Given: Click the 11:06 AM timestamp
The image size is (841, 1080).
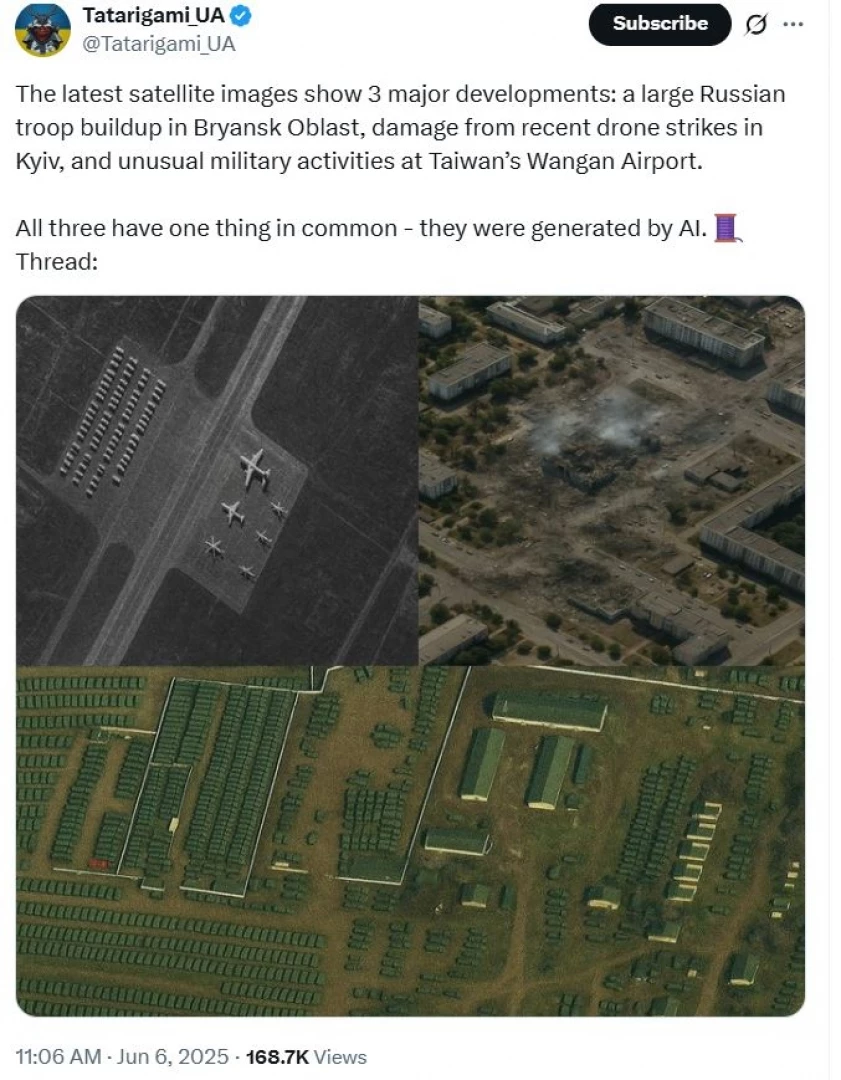Looking at the screenshot, I should 58,1057.
